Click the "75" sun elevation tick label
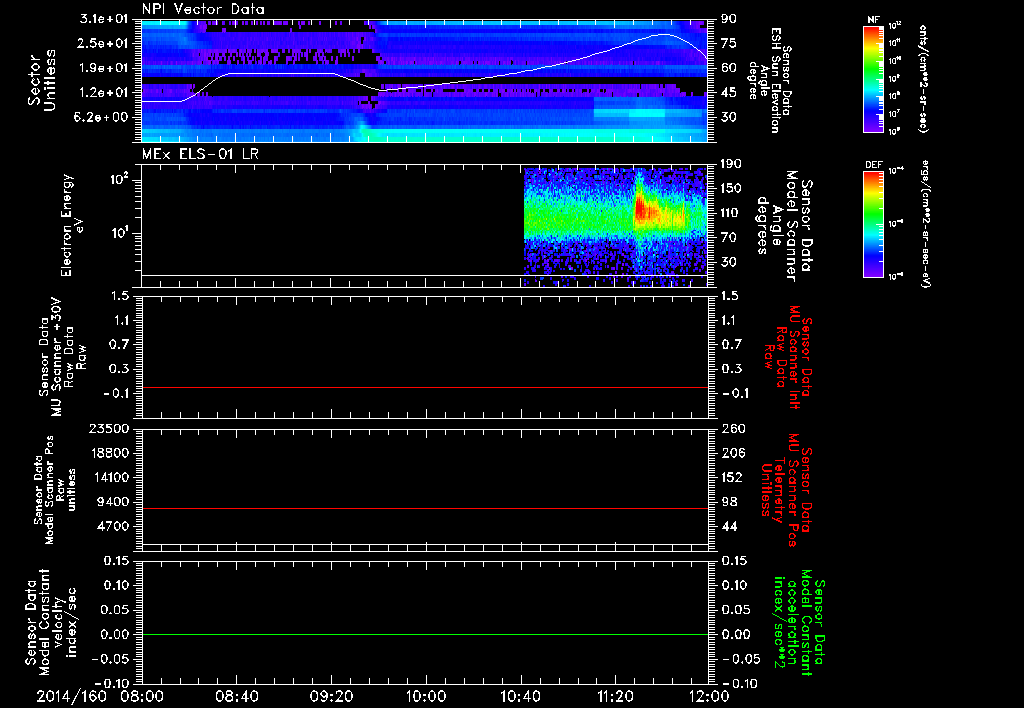1024x708 pixels. [x=729, y=43]
